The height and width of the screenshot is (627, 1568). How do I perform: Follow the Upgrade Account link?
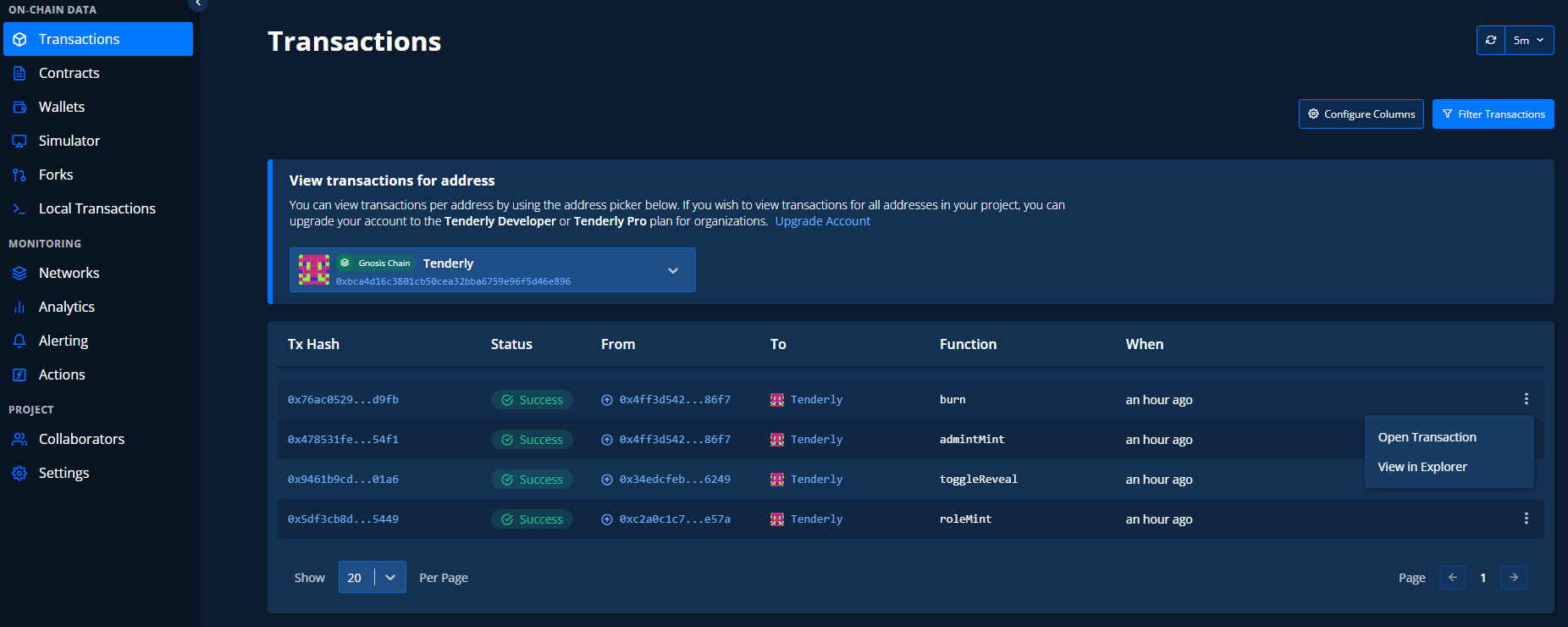coord(823,221)
